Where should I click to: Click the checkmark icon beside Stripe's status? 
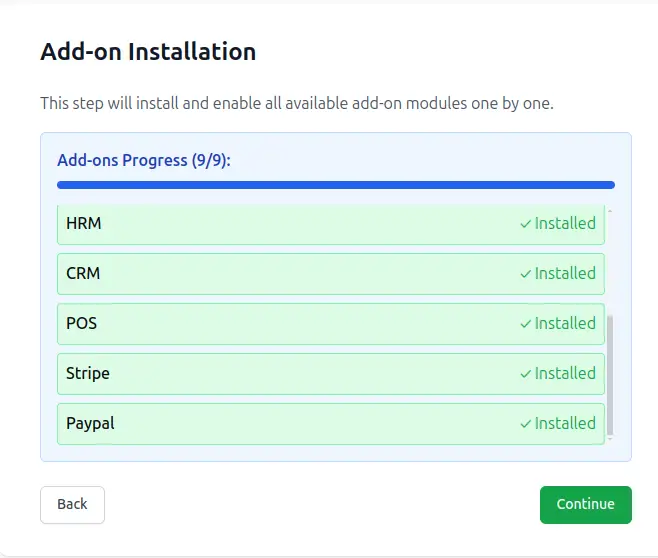coord(525,374)
